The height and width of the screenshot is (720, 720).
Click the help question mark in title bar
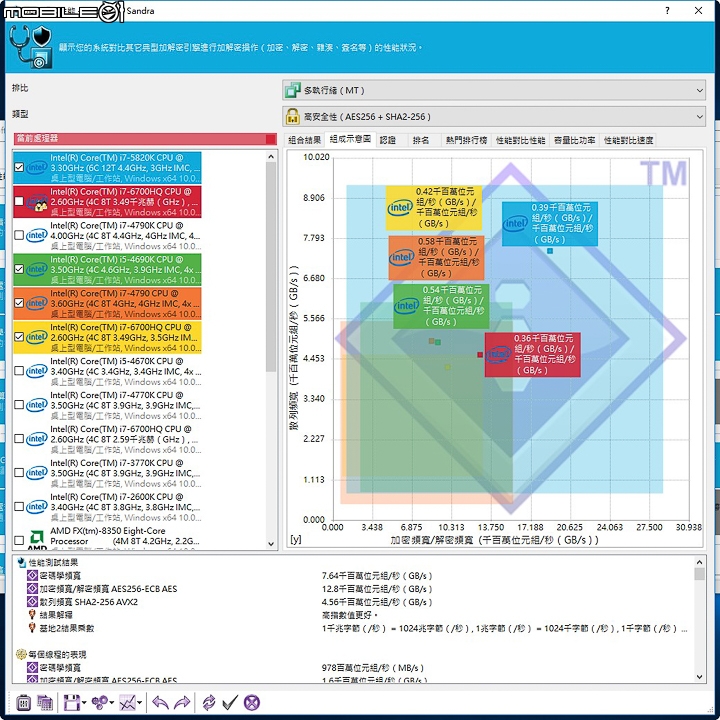pos(667,11)
